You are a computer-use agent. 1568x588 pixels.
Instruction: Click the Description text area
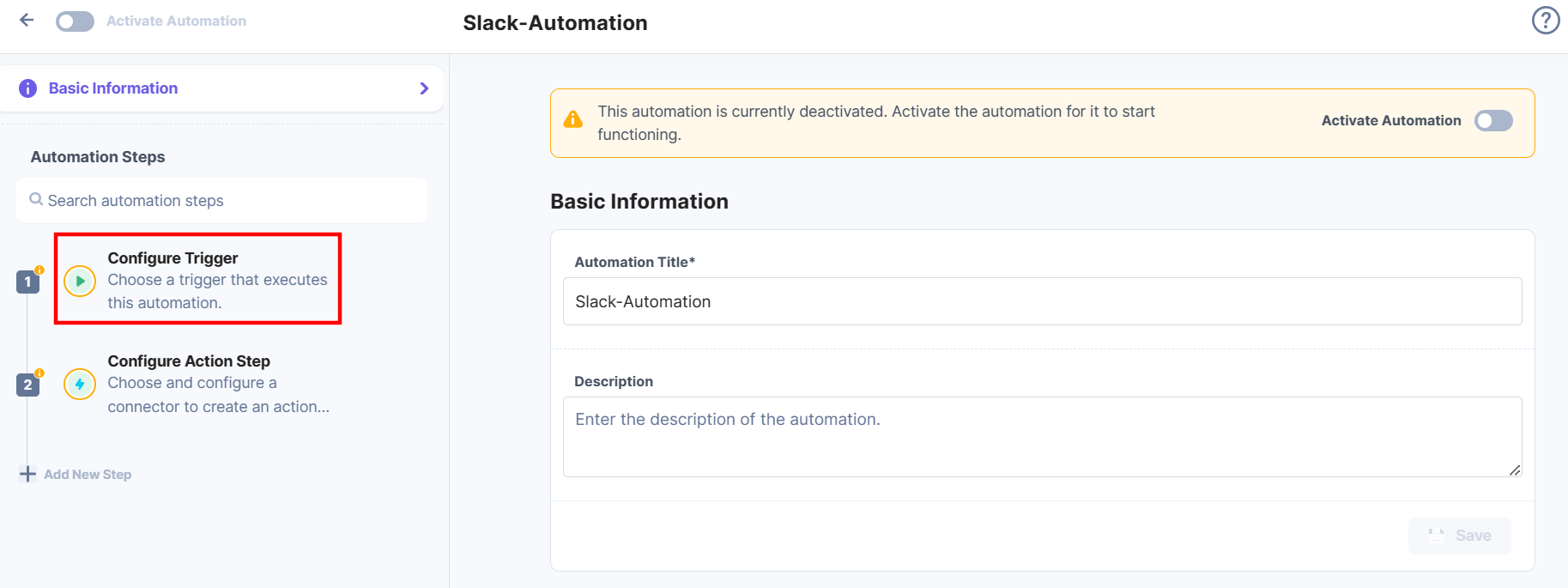(x=1042, y=437)
